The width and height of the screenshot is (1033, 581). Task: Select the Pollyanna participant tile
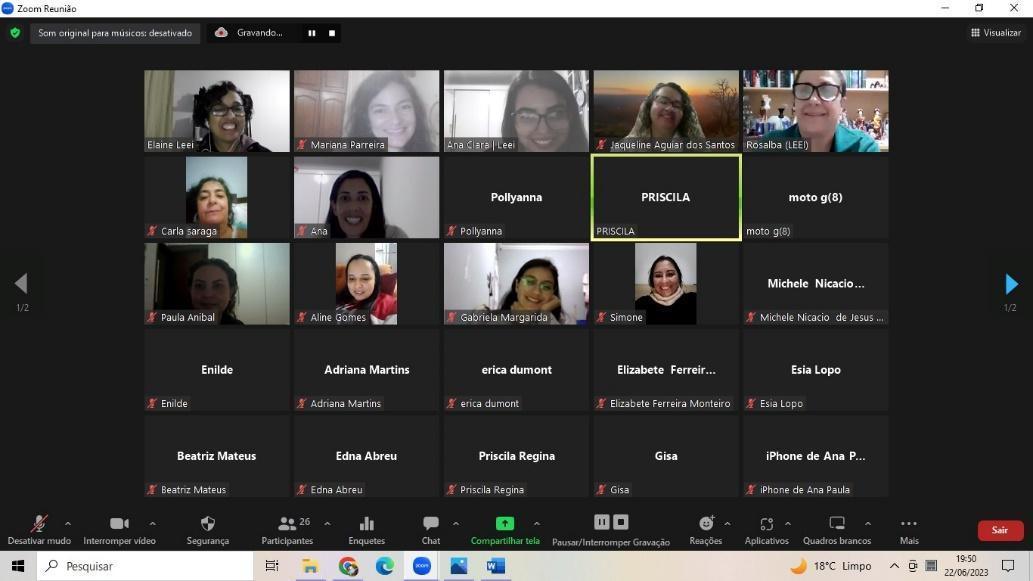[516, 197]
